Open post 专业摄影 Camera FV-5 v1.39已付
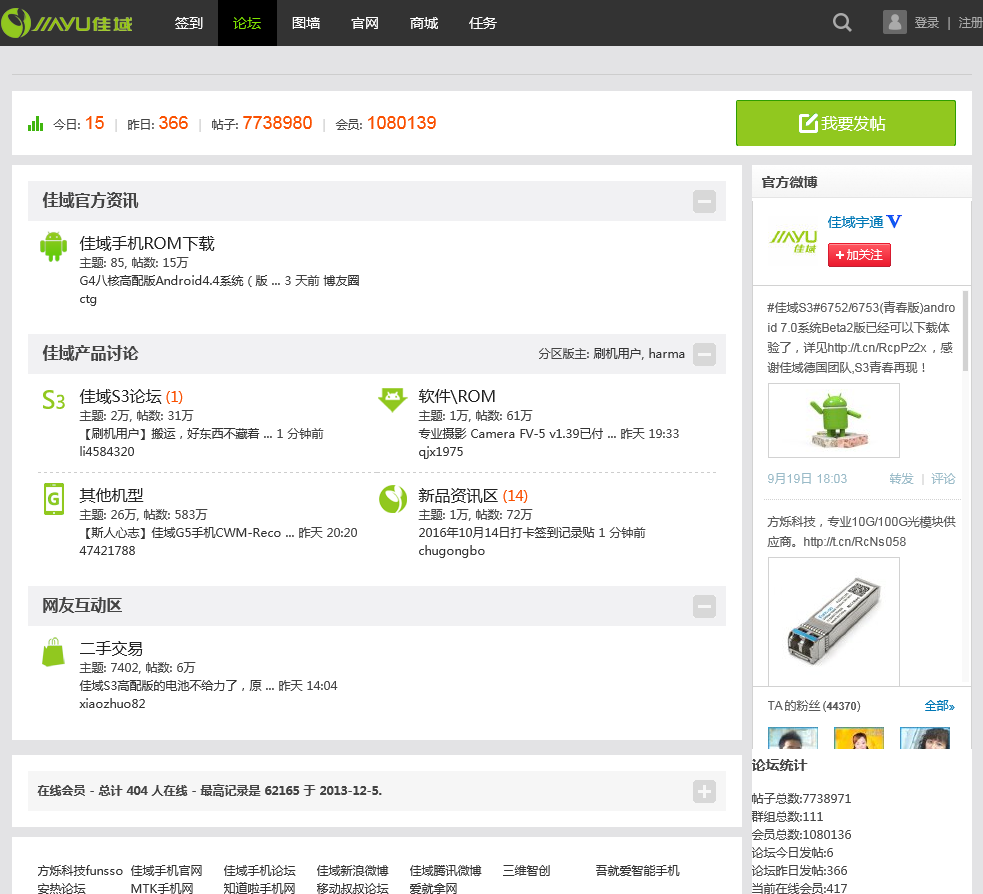The height and width of the screenshot is (894, 983). pos(517,434)
